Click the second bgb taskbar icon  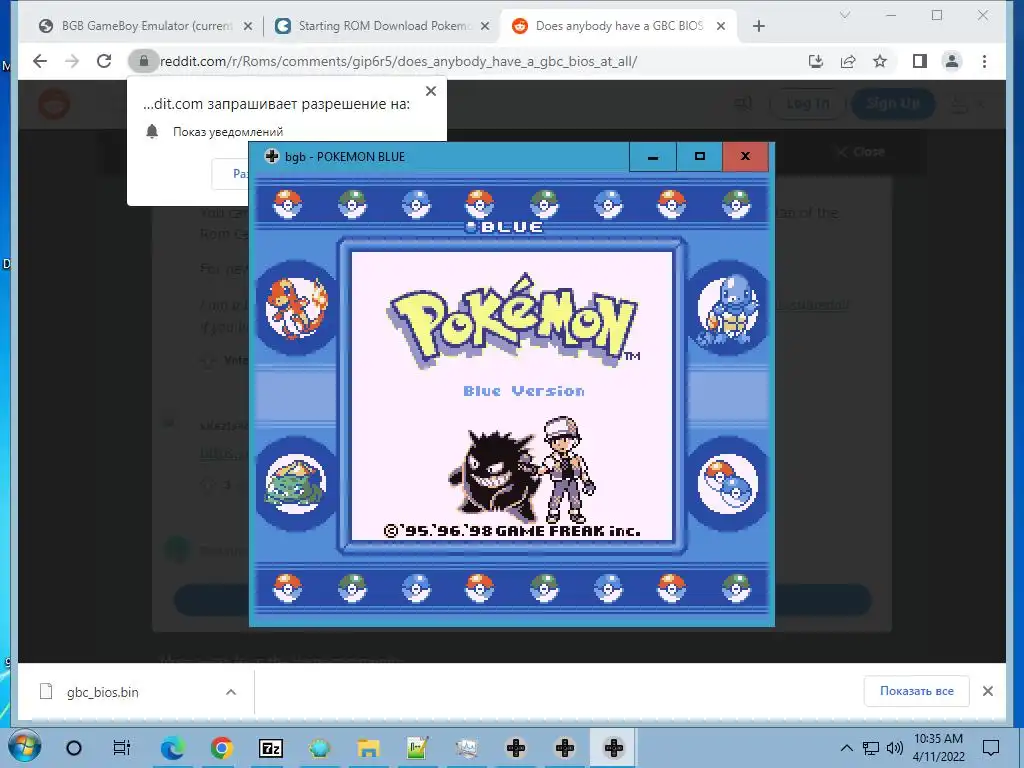565,748
